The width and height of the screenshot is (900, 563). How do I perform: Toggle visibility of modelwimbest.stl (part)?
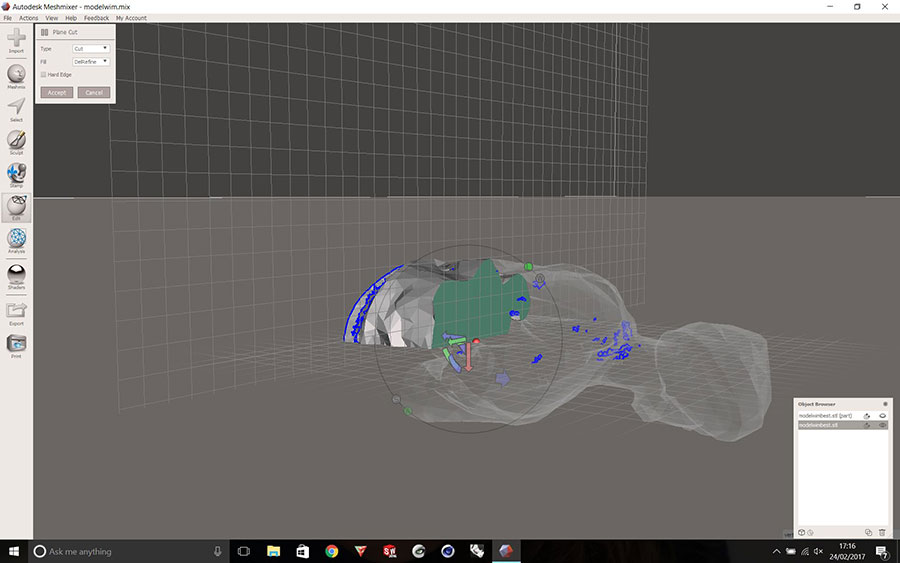tap(883, 416)
